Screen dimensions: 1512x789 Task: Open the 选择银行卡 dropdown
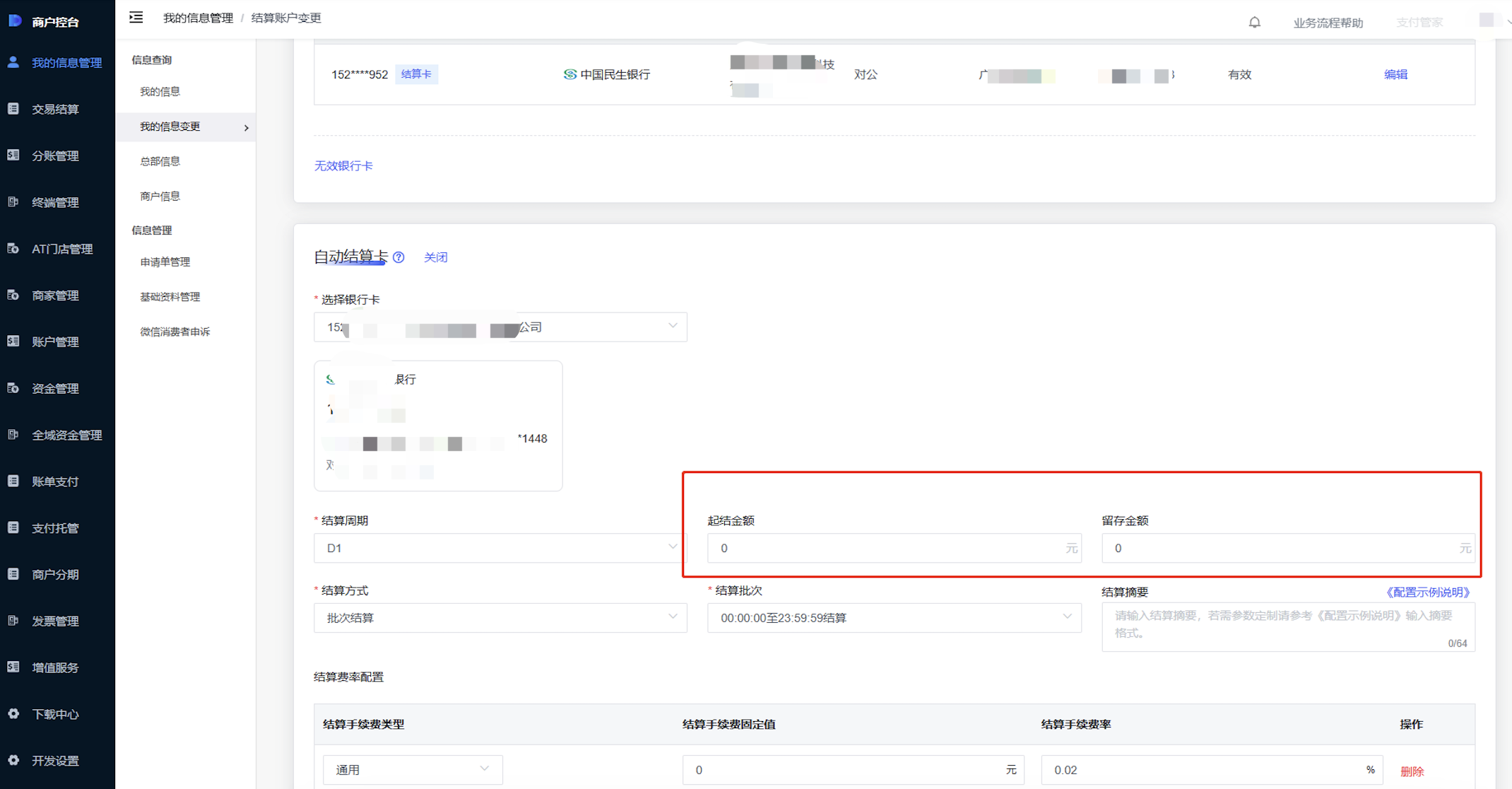coord(500,327)
